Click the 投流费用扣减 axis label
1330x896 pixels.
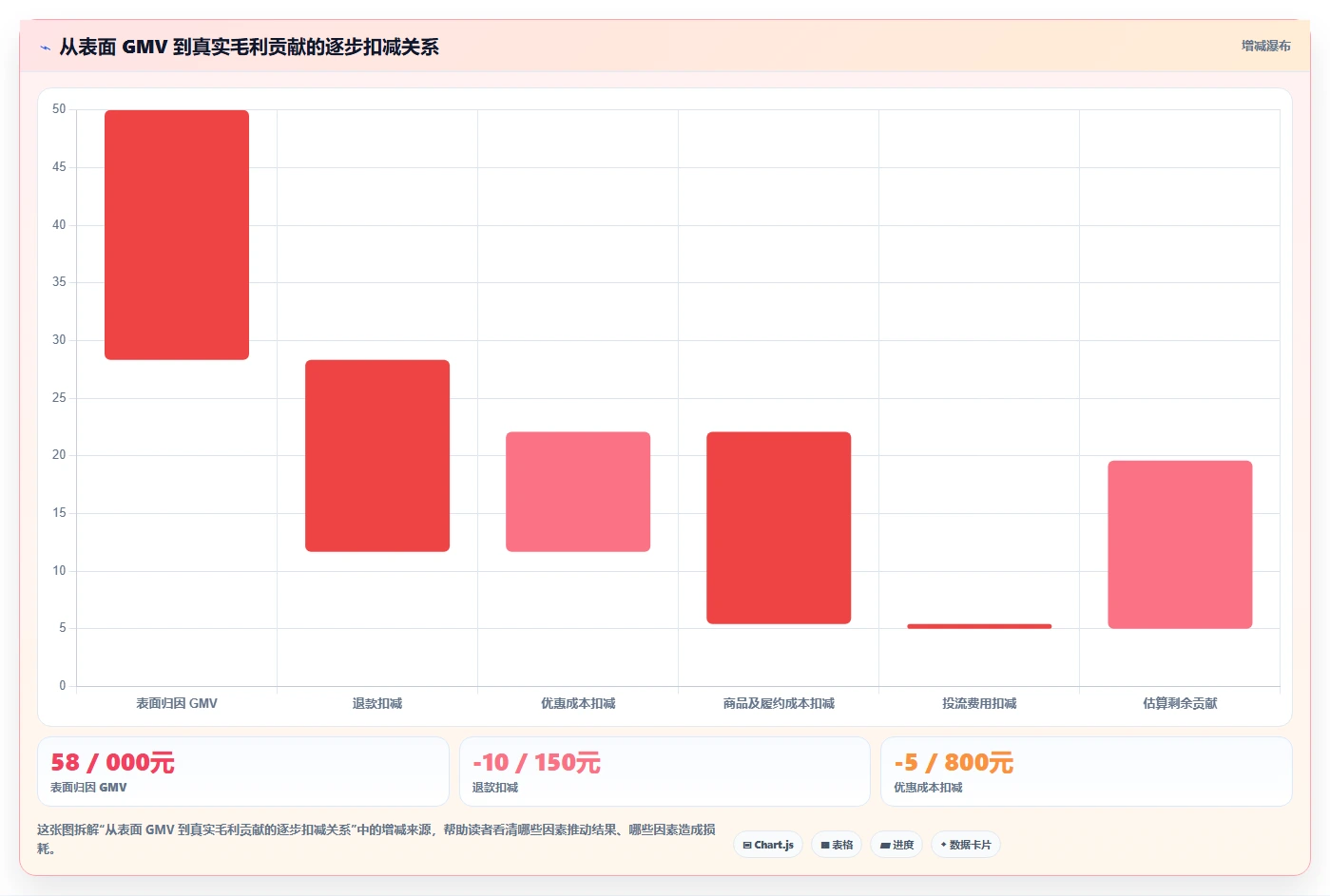[979, 703]
